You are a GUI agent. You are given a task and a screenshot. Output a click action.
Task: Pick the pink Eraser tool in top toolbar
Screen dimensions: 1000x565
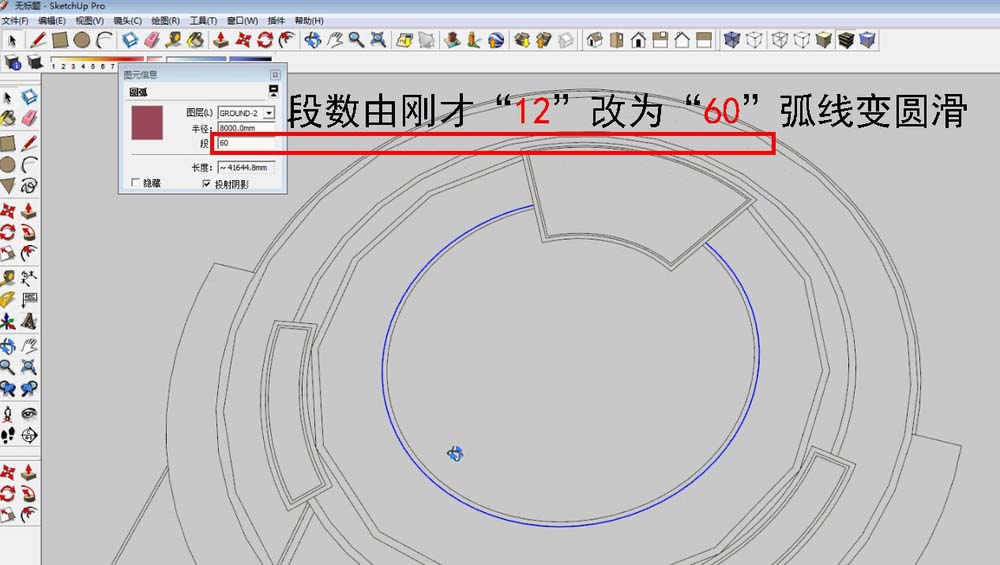(x=152, y=40)
